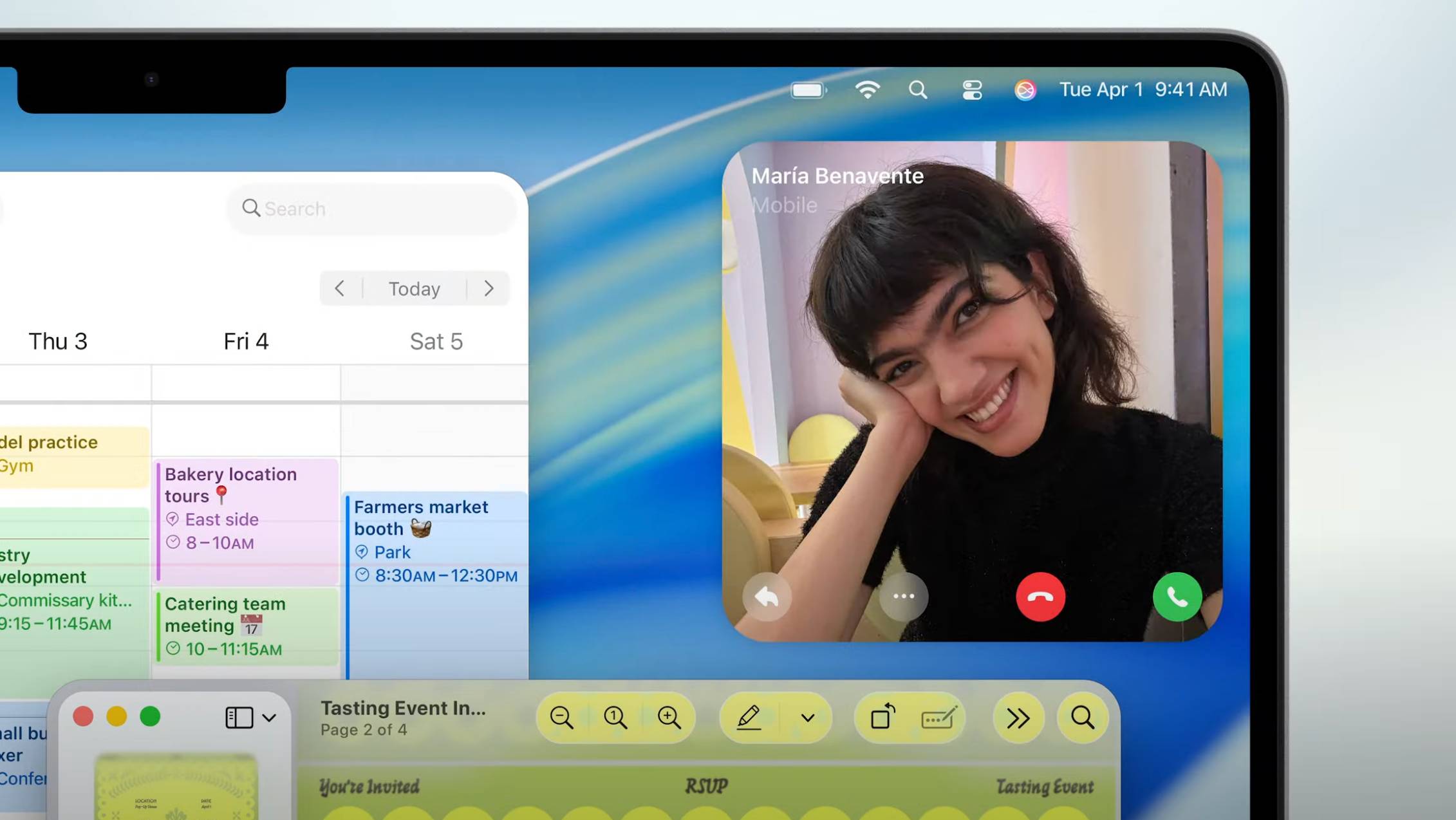Click the Tasting Event In... document title
Image resolution: width=1456 pixels, height=820 pixels.
[403, 708]
